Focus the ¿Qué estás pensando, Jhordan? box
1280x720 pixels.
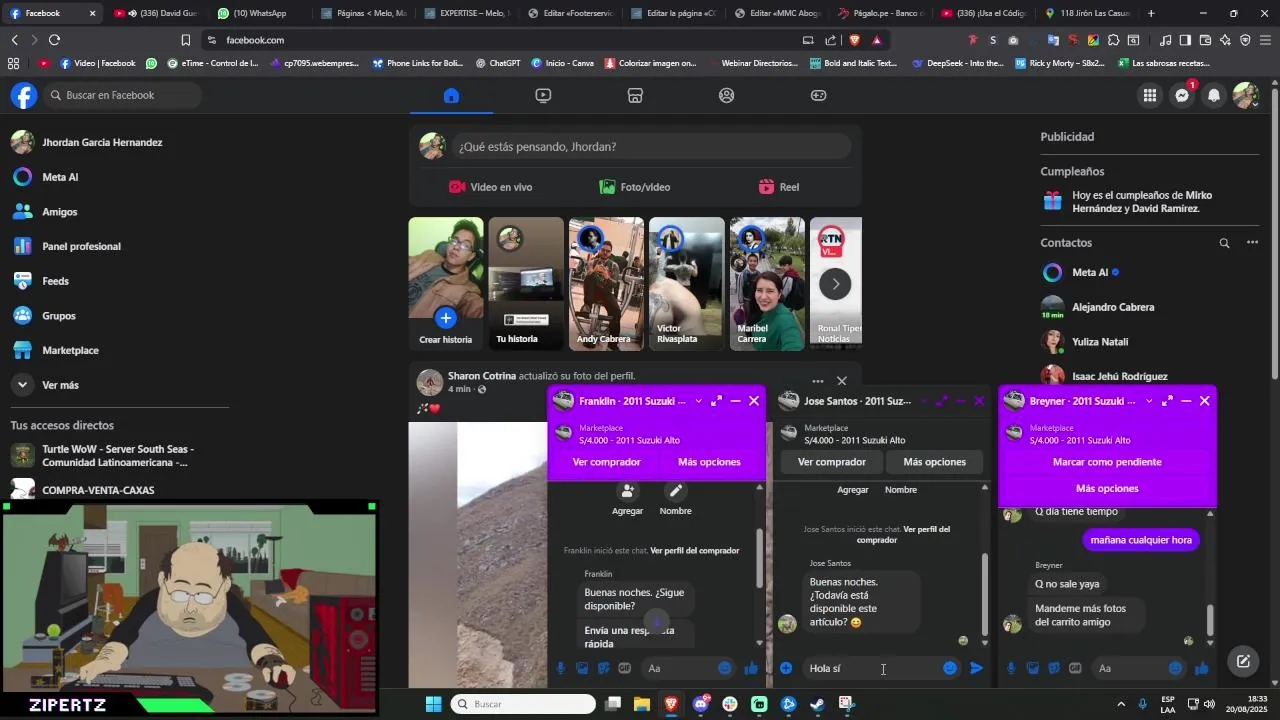[651, 146]
